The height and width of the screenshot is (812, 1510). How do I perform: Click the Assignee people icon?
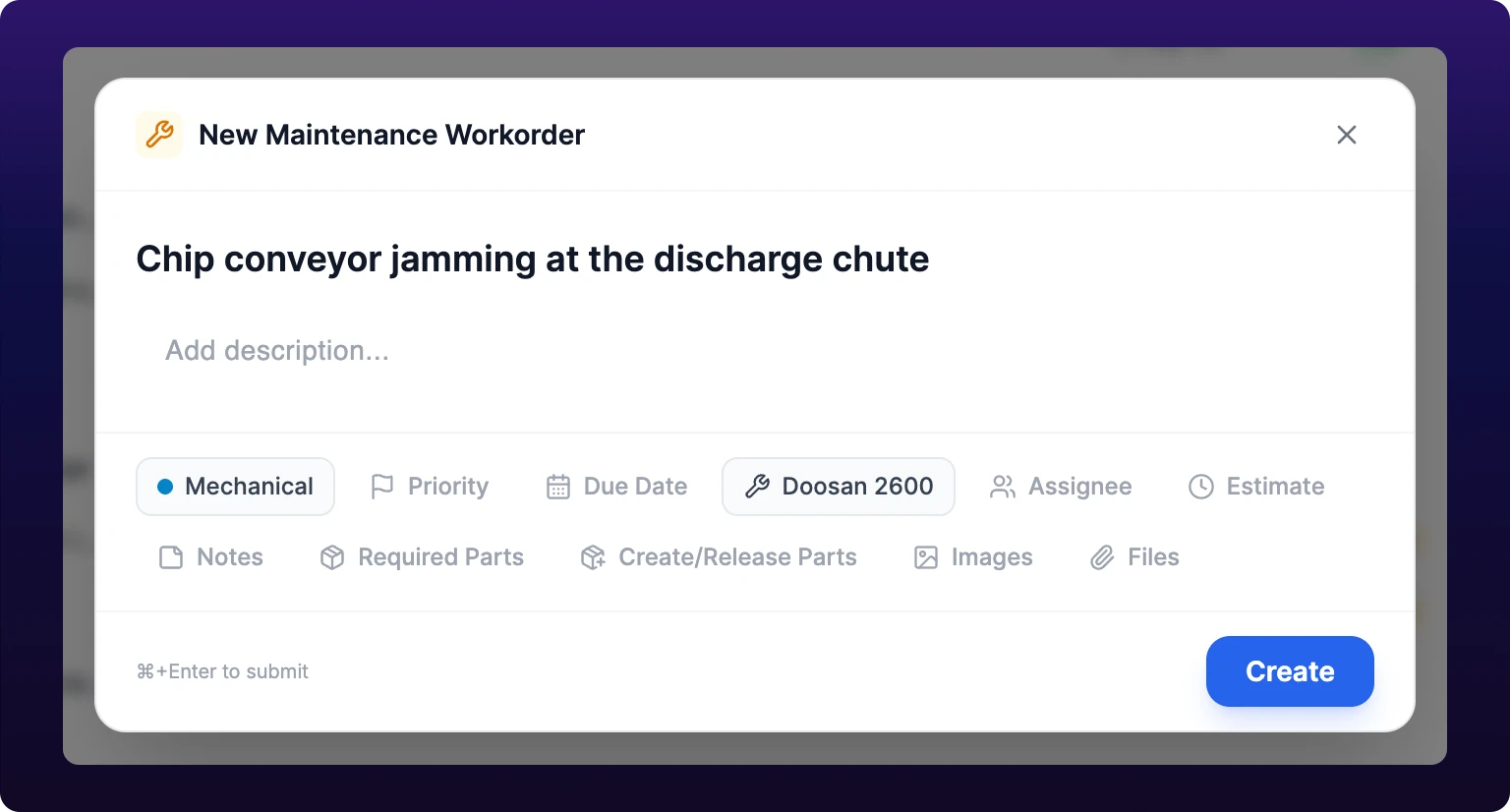coord(1003,487)
